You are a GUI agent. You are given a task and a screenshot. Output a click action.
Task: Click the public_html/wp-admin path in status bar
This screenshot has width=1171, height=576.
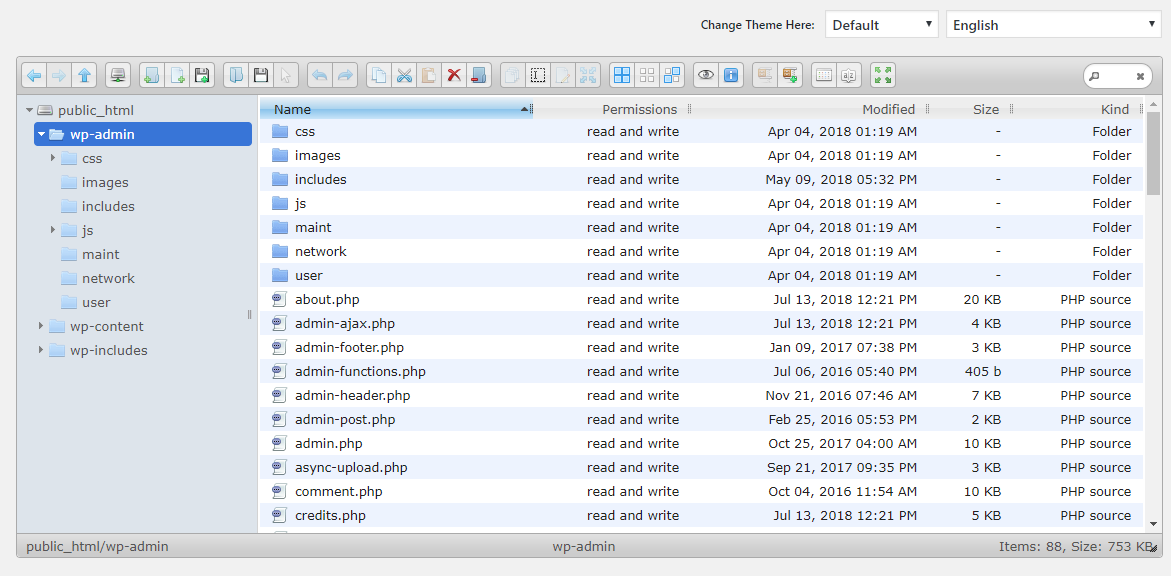pyautogui.click(x=97, y=546)
